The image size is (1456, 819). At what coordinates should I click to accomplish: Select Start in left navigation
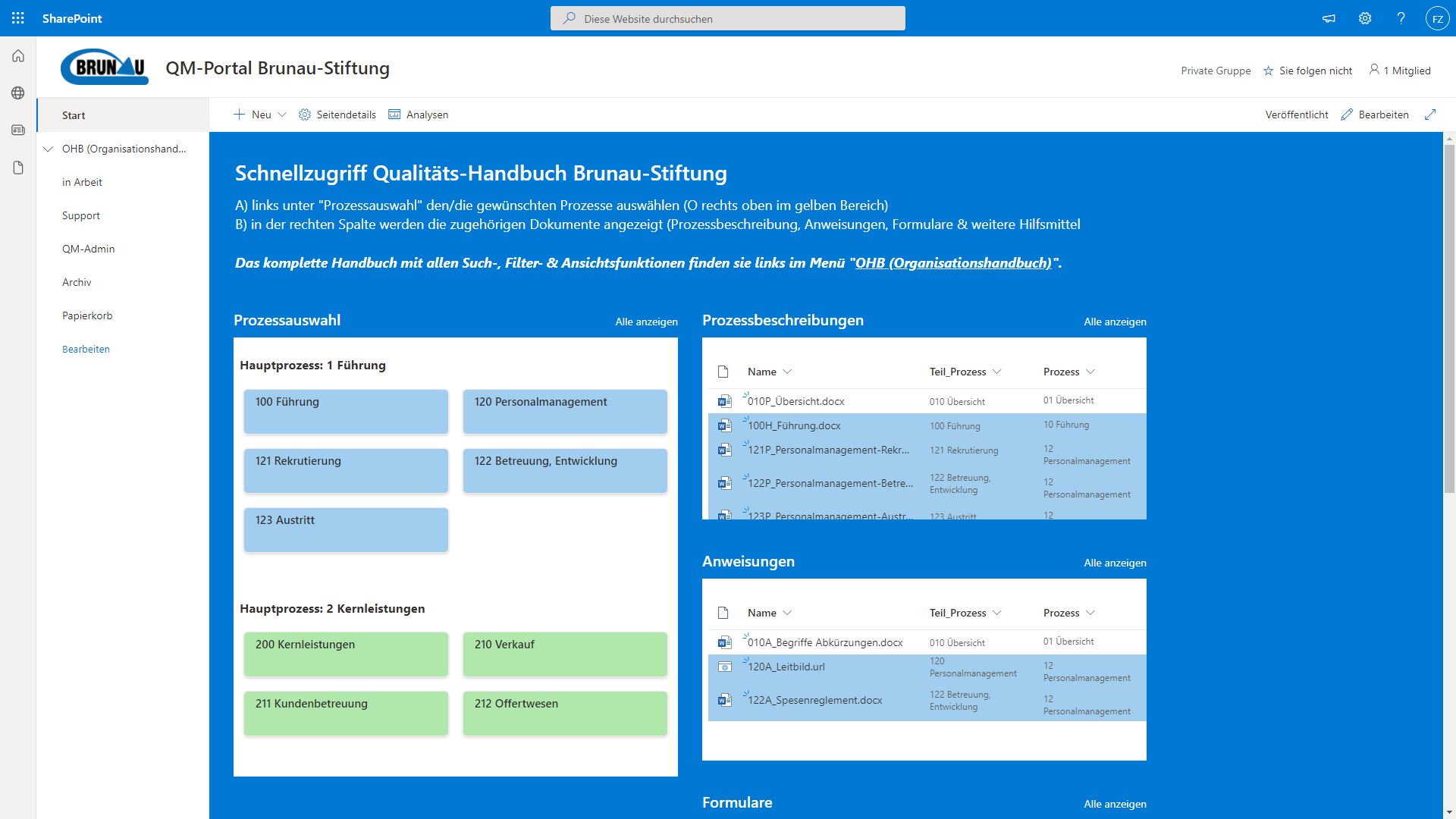tap(123, 115)
